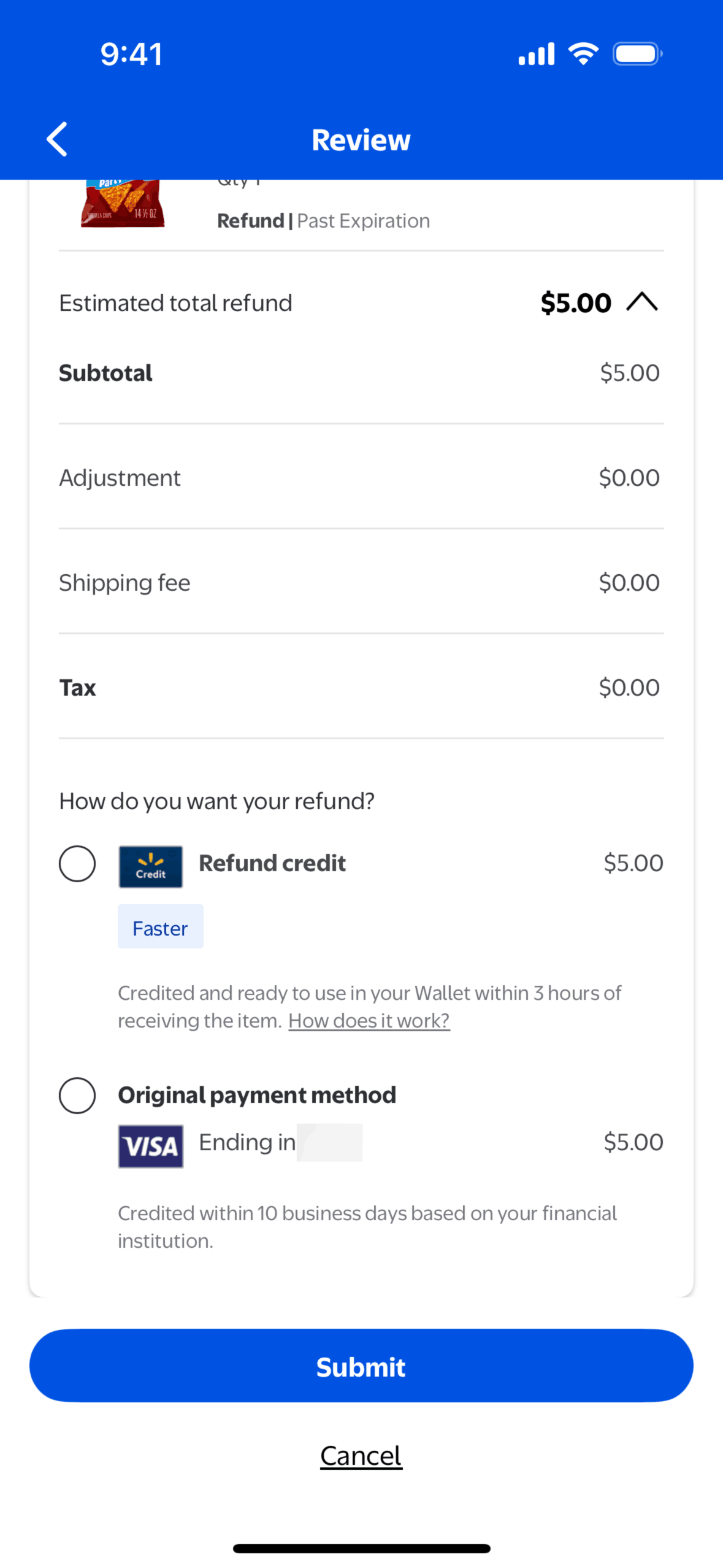Tap the Refund credit label
This screenshot has height=1568, width=723.
click(x=272, y=863)
